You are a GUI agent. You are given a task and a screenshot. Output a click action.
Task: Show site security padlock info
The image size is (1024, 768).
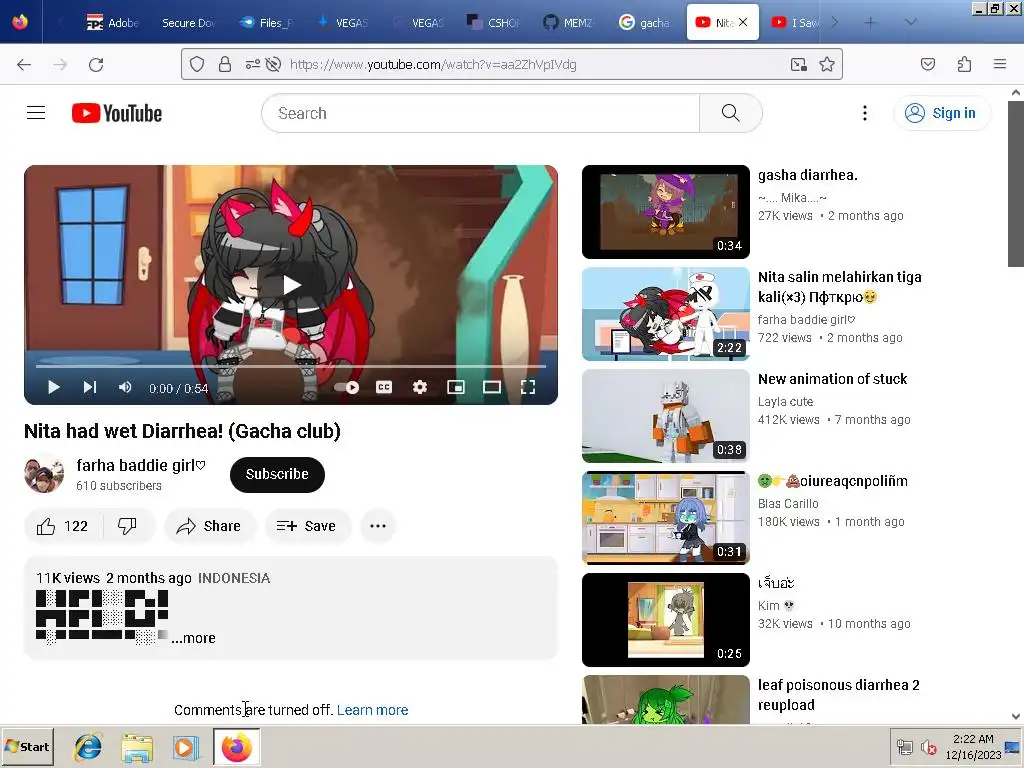click(x=225, y=64)
